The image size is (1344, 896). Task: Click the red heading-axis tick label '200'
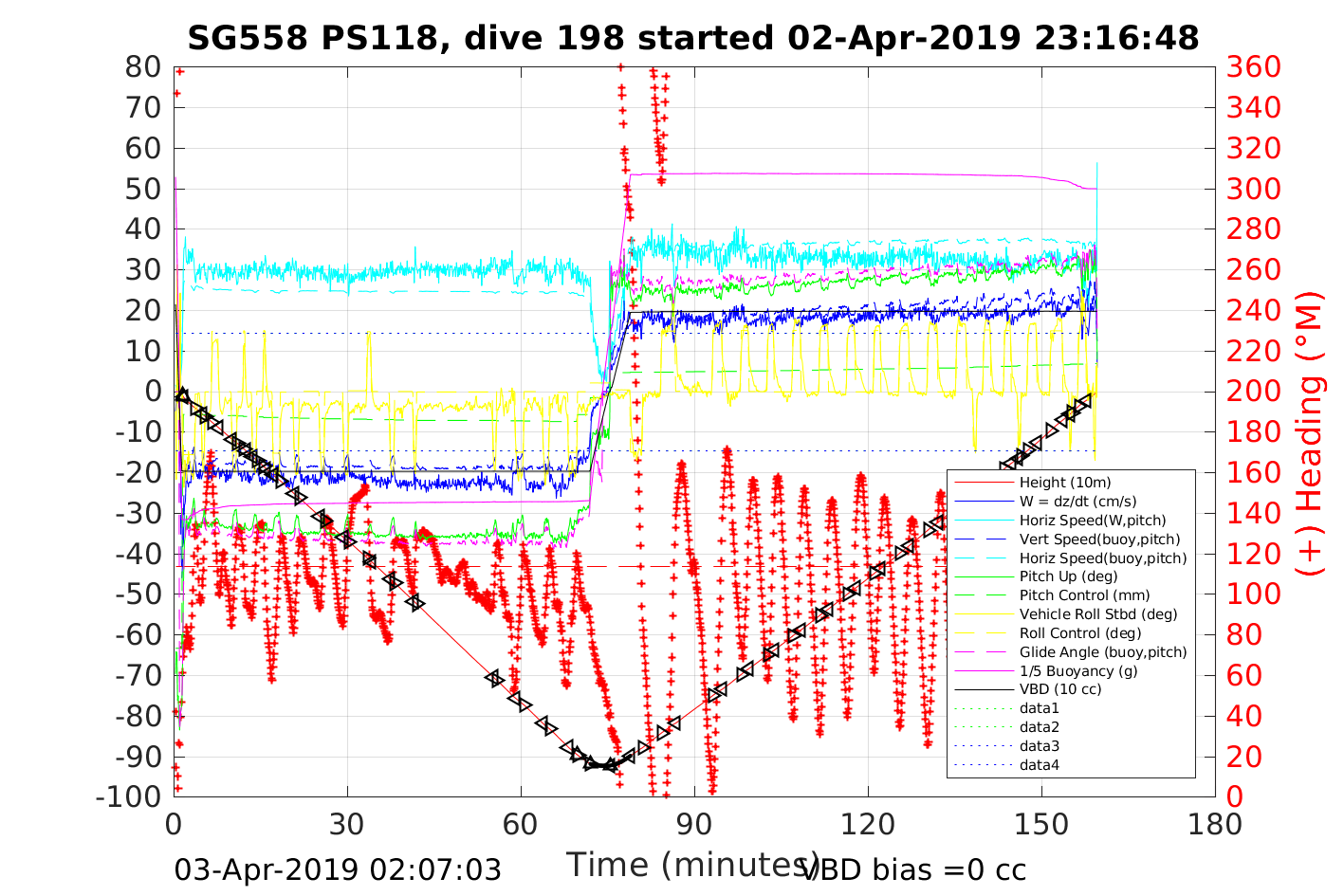pyautogui.click(x=1254, y=392)
